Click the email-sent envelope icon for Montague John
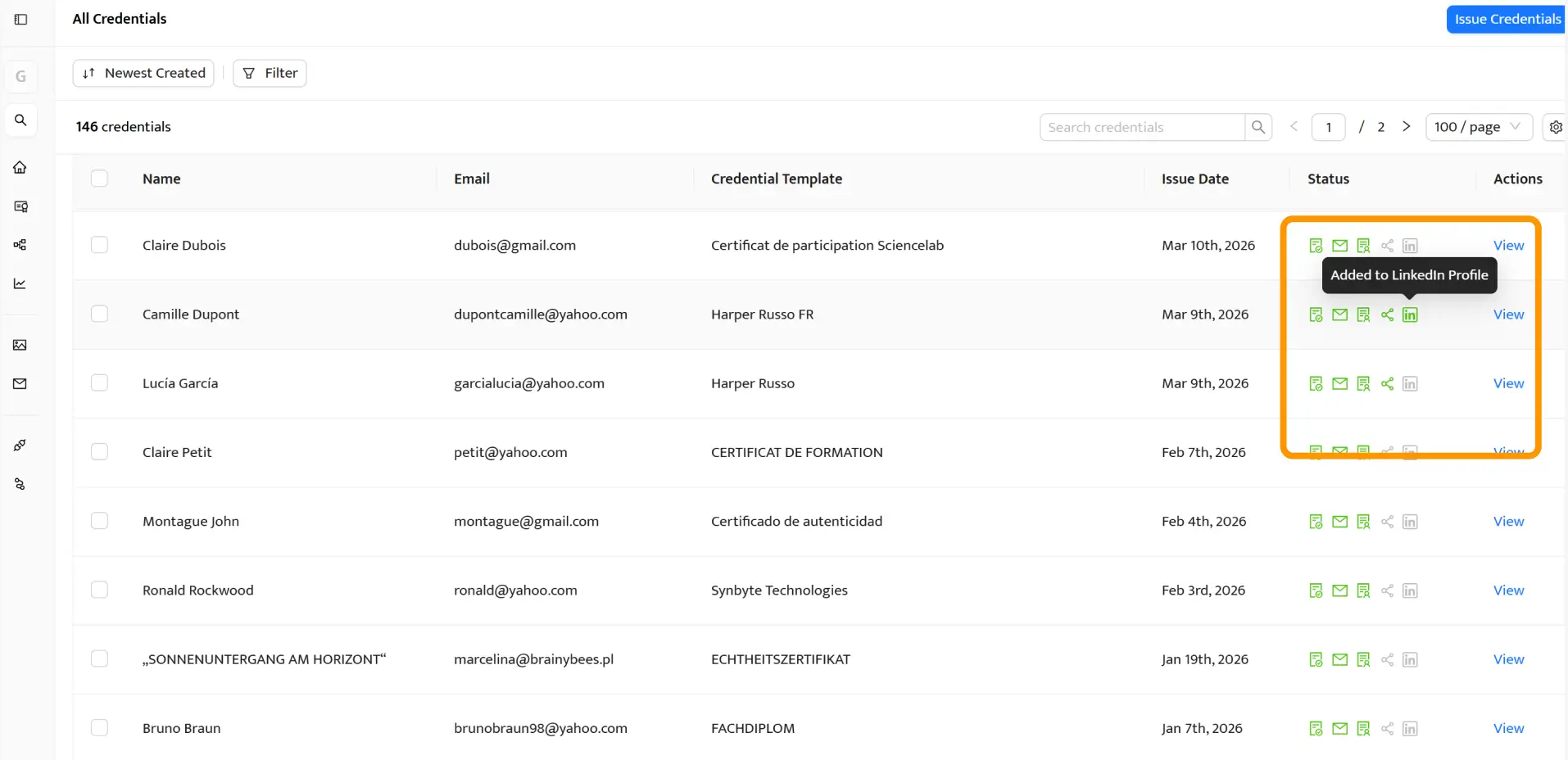 click(1339, 521)
